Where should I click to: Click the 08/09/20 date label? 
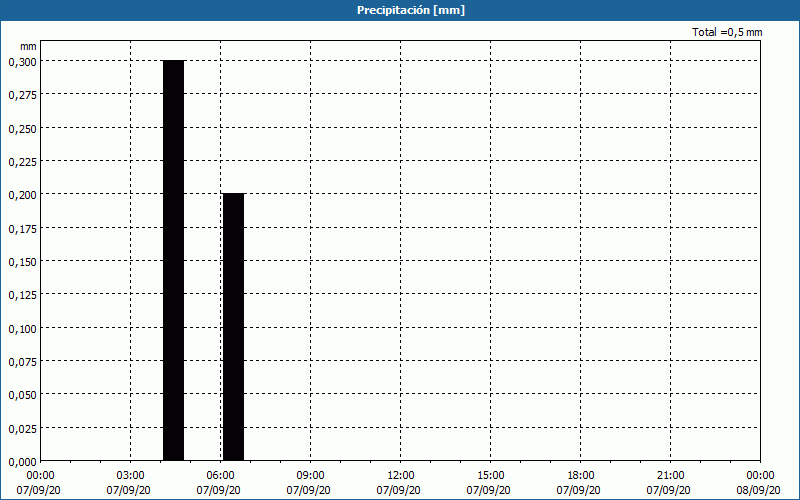[759, 490]
